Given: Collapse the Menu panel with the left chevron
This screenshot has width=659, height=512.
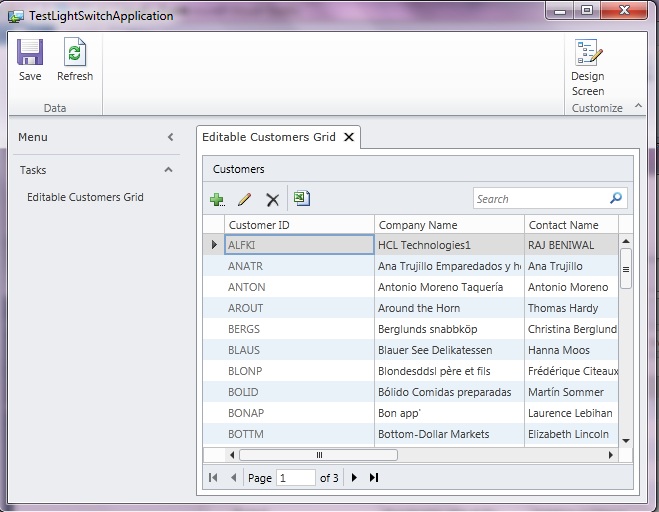Looking at the screenshot, I should pyautogui.click(x=170, y=137).
